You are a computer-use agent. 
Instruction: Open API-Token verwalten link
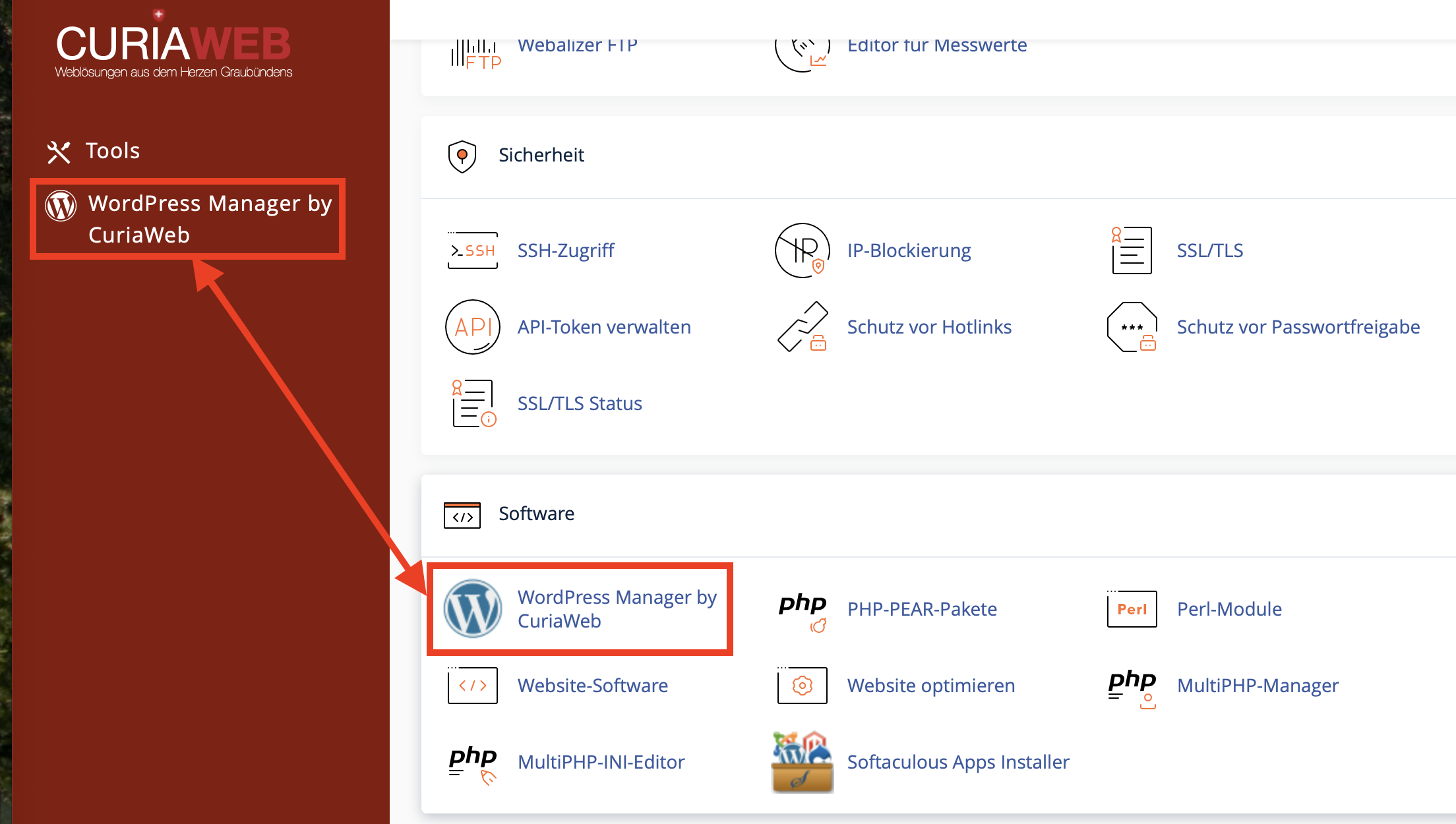point(604,327)
